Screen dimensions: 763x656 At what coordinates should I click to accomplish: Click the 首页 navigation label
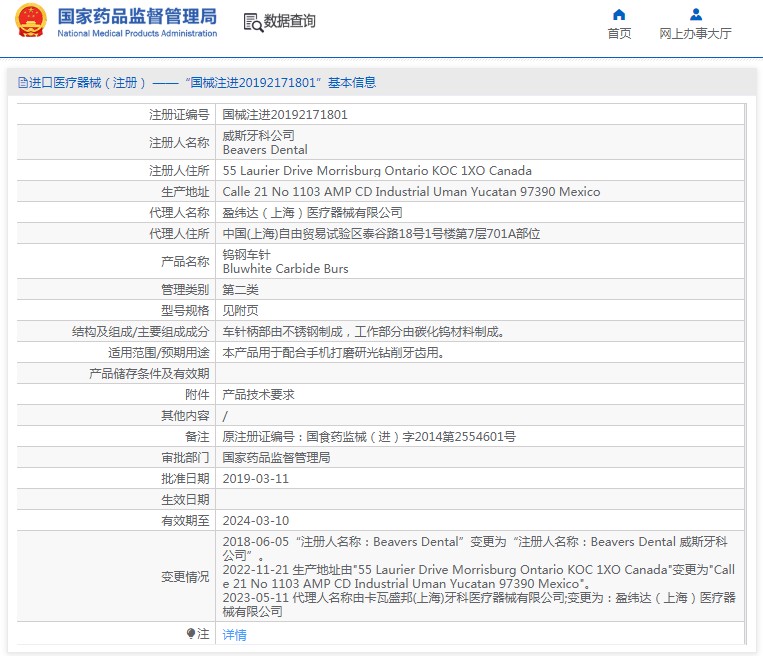point(619,34)
